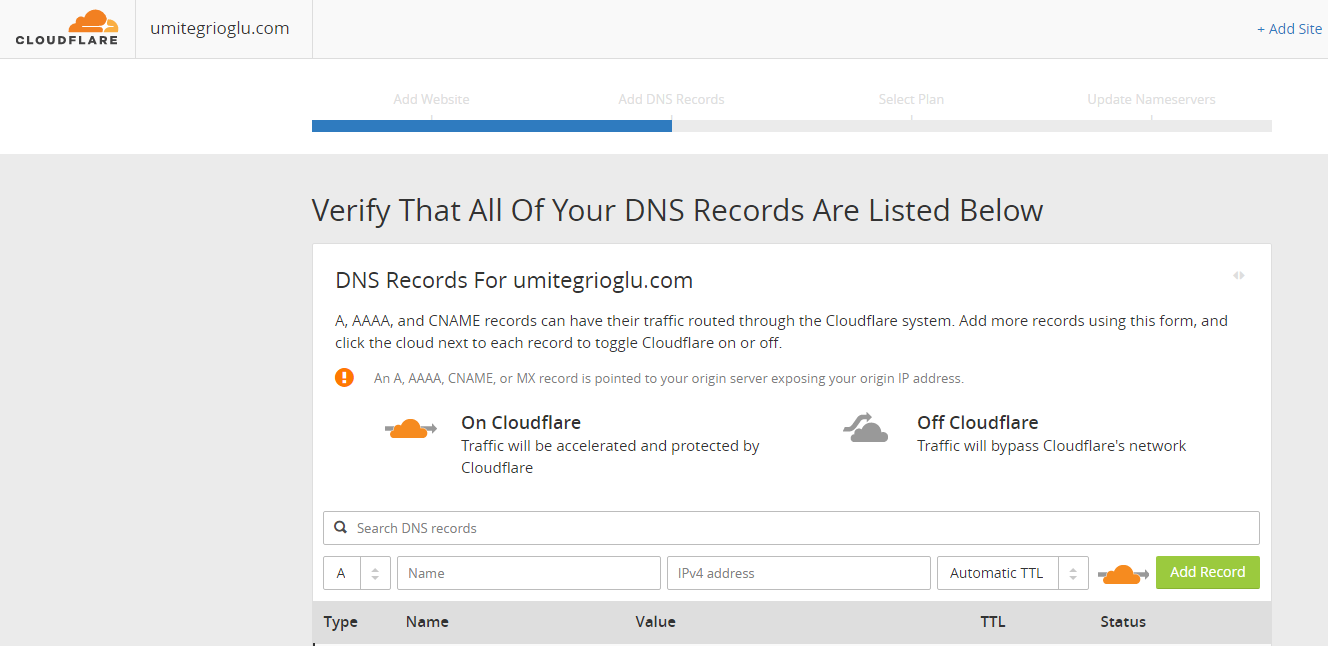Screen dimensions: 1328x646
Task: Click the 'On Cloudflare' label
Action: point(521,422)
